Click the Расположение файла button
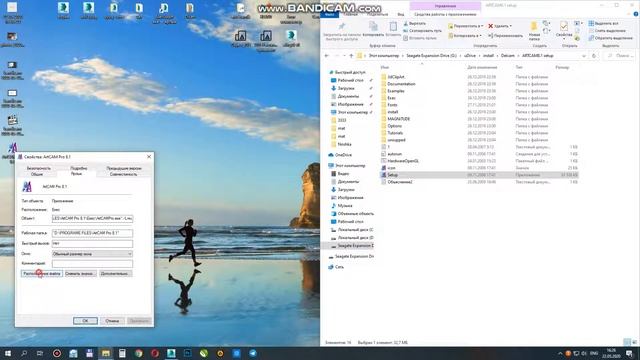 tap(42, 273)
